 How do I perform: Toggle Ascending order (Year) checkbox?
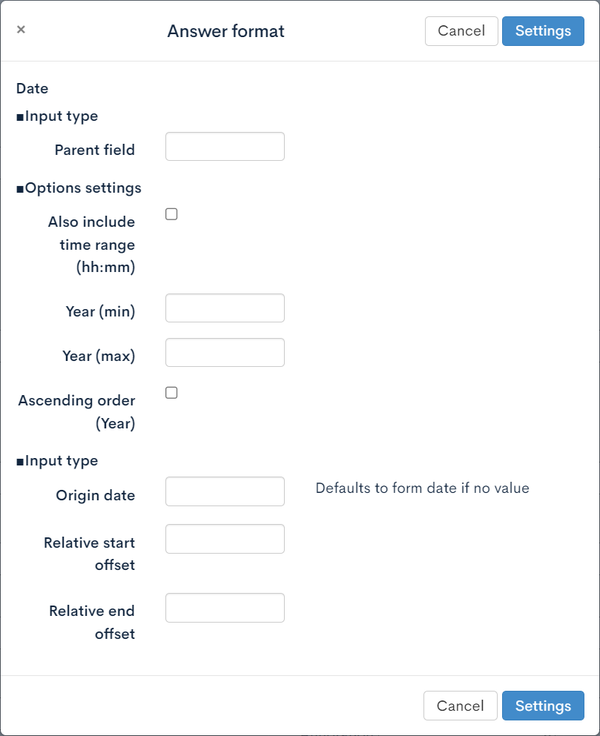click(x=171, y=392)
